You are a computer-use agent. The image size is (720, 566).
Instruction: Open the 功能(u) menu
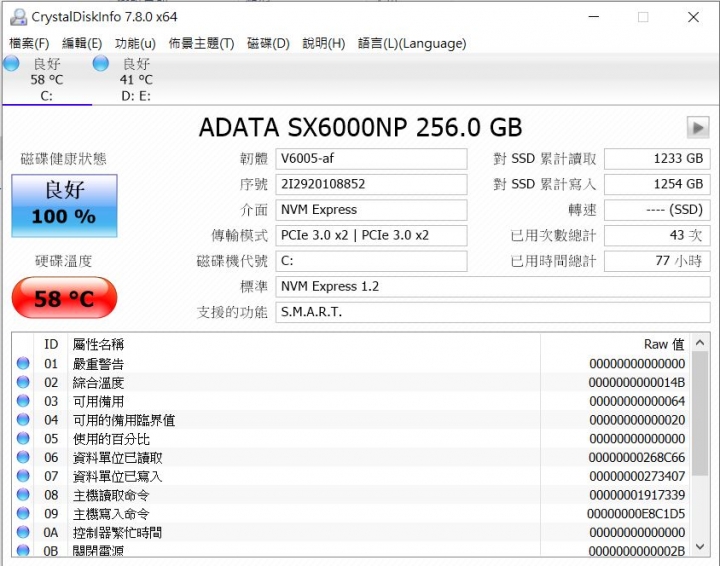pyautogui.click(x=135, y=44)
